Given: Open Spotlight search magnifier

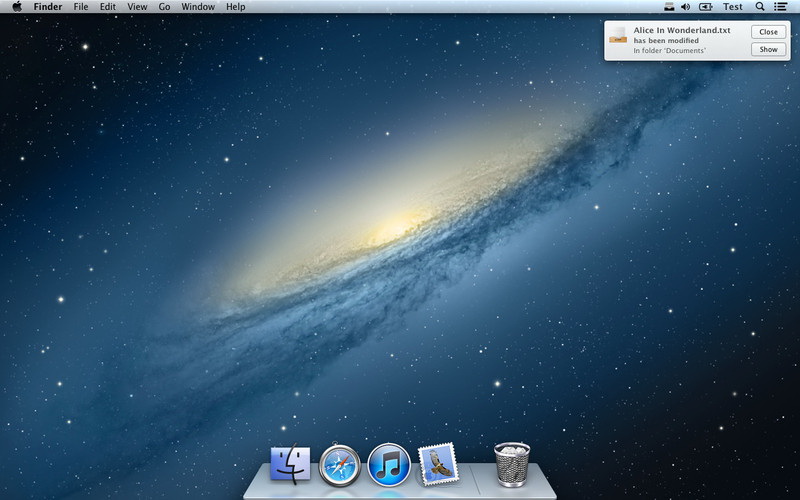Looking at the screenshot, I should 760,7.
